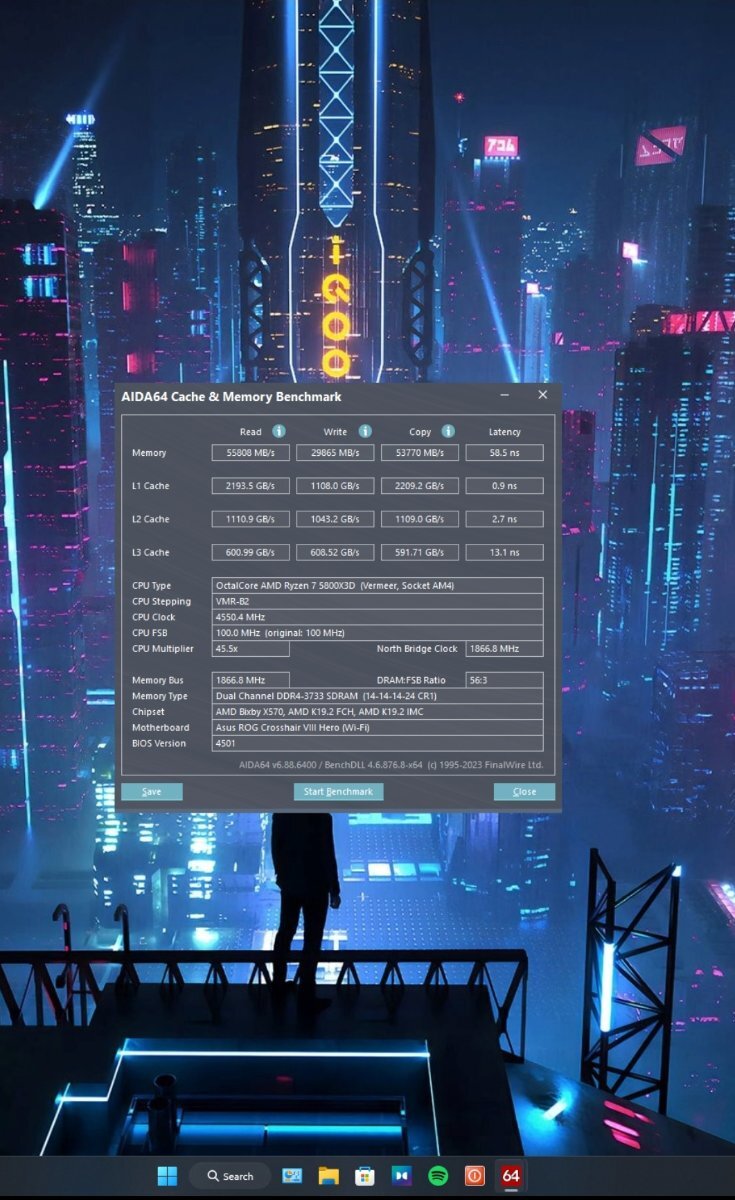Click the AIDA64 version copyright line
This screenshot has width=735, height=1200.
coord(391,765)
